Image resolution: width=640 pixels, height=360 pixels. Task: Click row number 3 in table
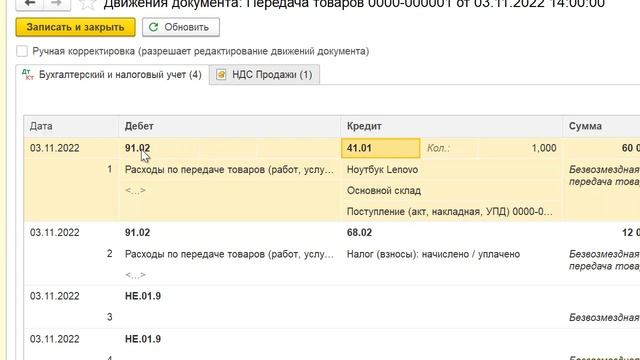pos(109,317)
